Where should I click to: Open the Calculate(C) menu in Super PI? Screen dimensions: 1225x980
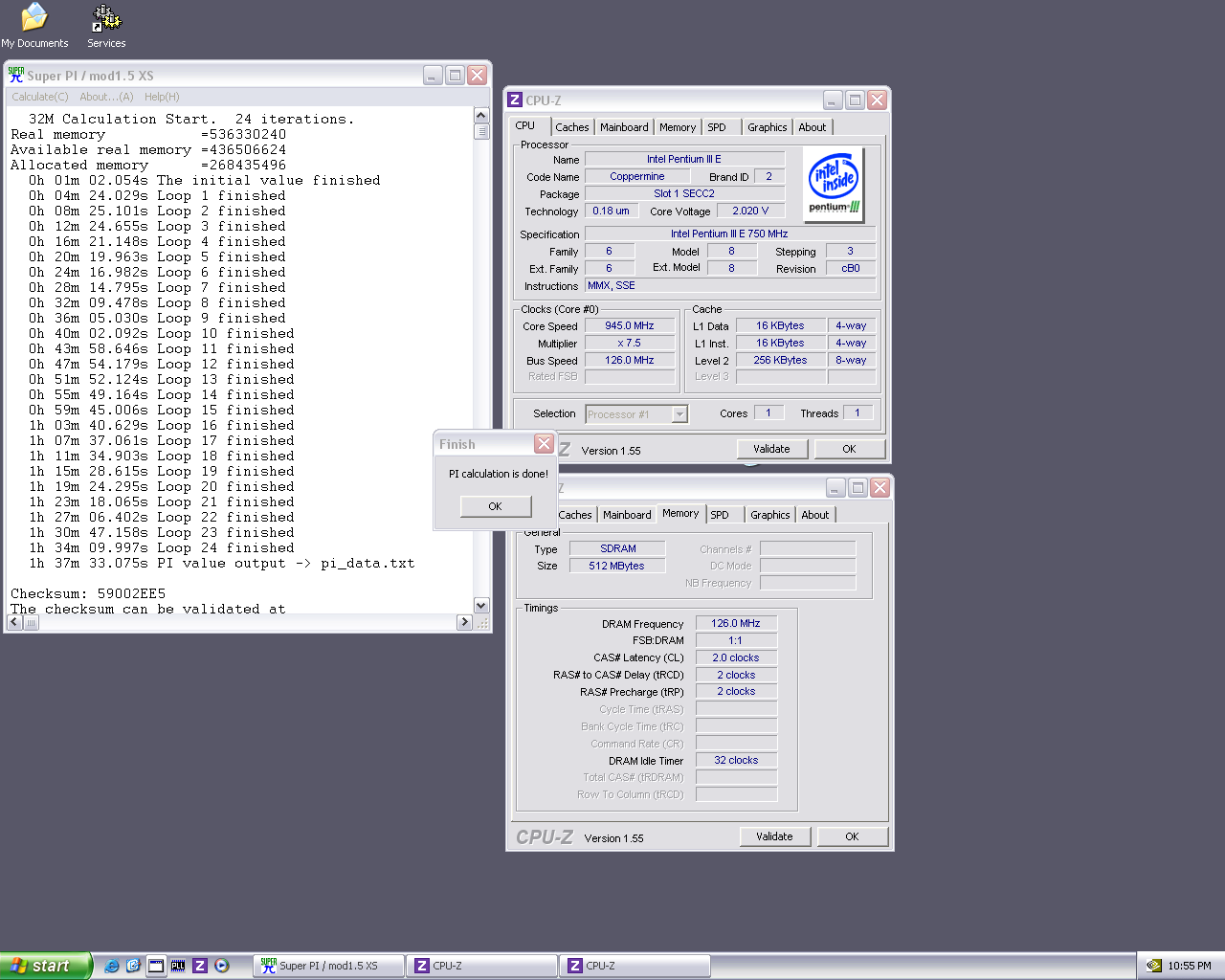[x=40, y=97]
